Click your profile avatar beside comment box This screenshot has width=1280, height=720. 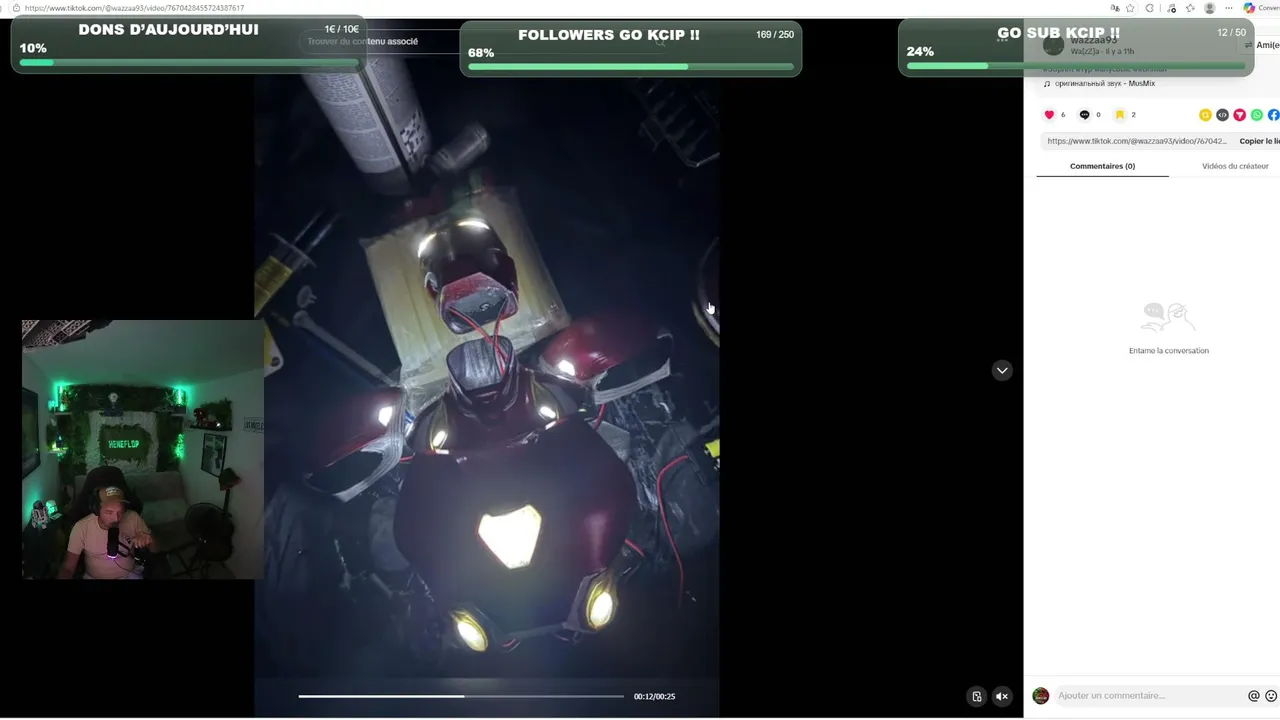[1041, 696]
